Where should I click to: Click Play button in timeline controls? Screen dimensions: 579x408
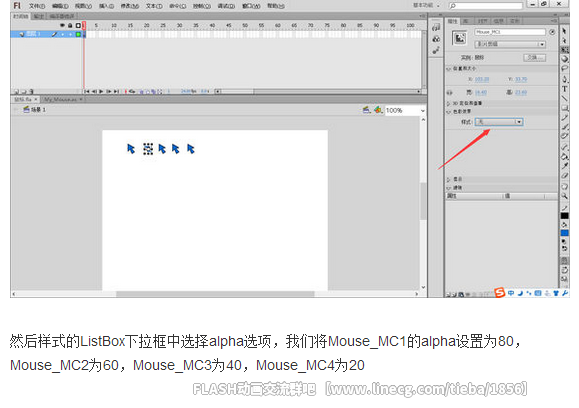pos(101,91)
